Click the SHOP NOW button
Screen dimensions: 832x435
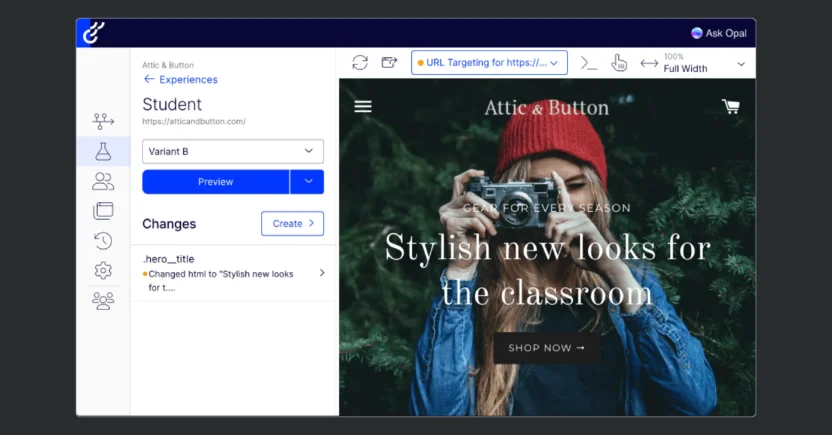547,348
